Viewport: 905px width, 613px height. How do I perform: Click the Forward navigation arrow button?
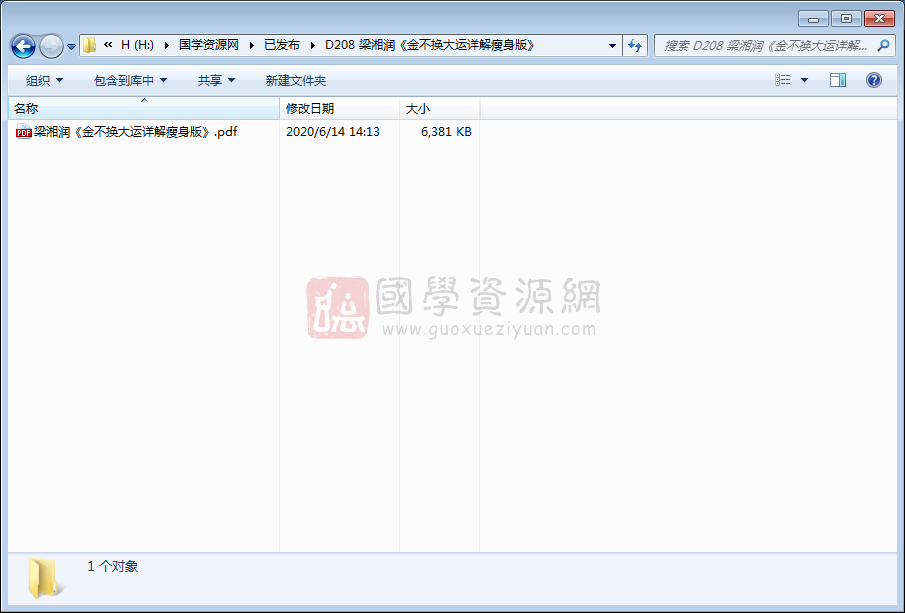51,46
